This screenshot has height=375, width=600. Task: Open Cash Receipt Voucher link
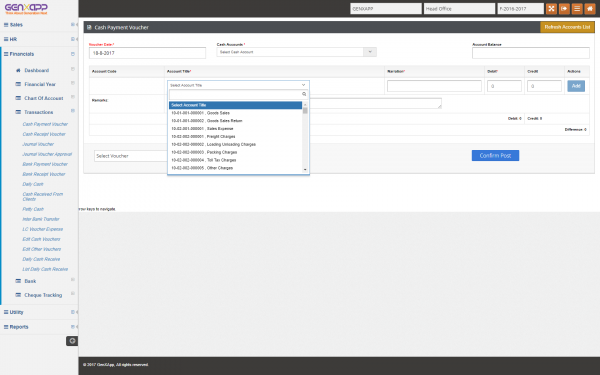[44, 134]
